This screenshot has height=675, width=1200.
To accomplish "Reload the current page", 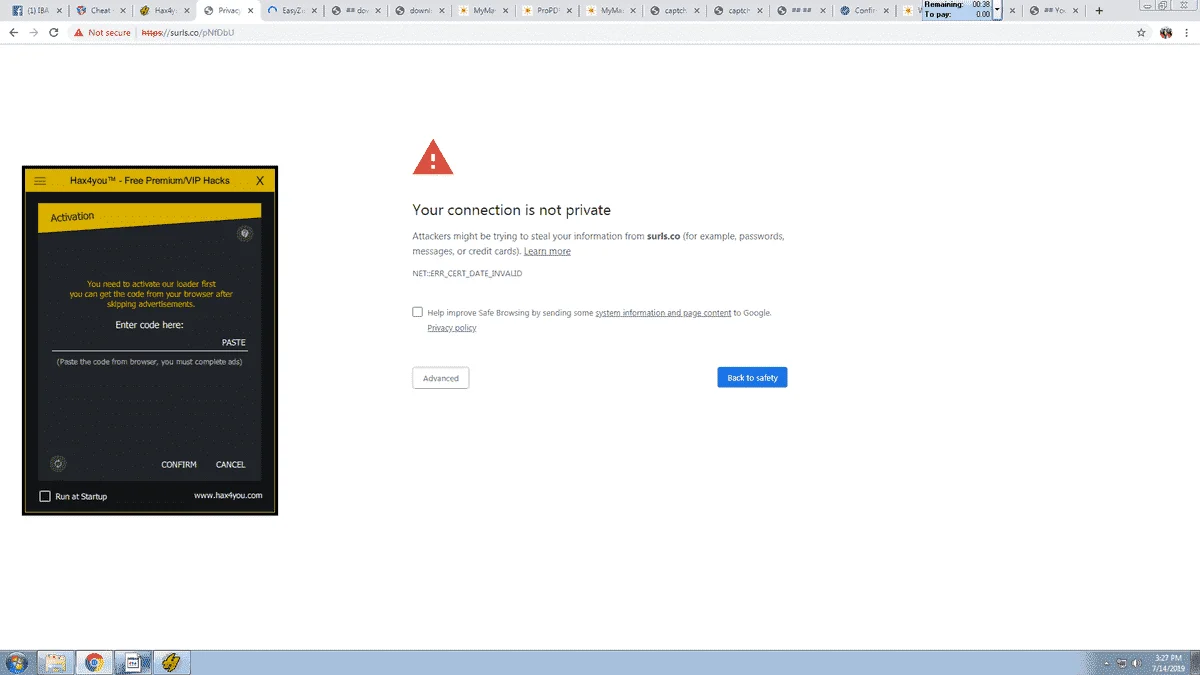I will tap(54, 33).
